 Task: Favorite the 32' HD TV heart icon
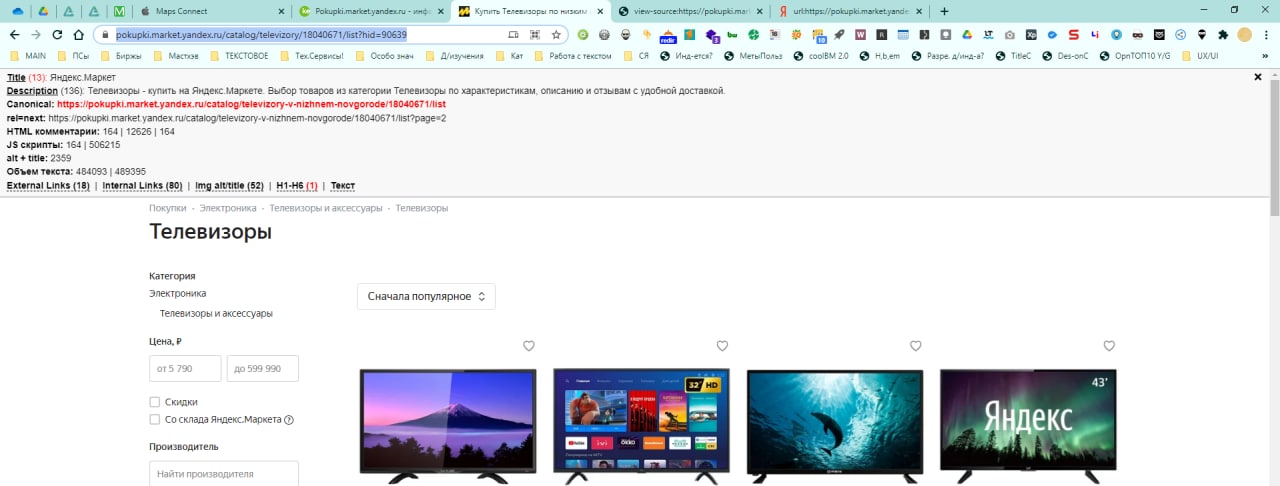[722, 346]
